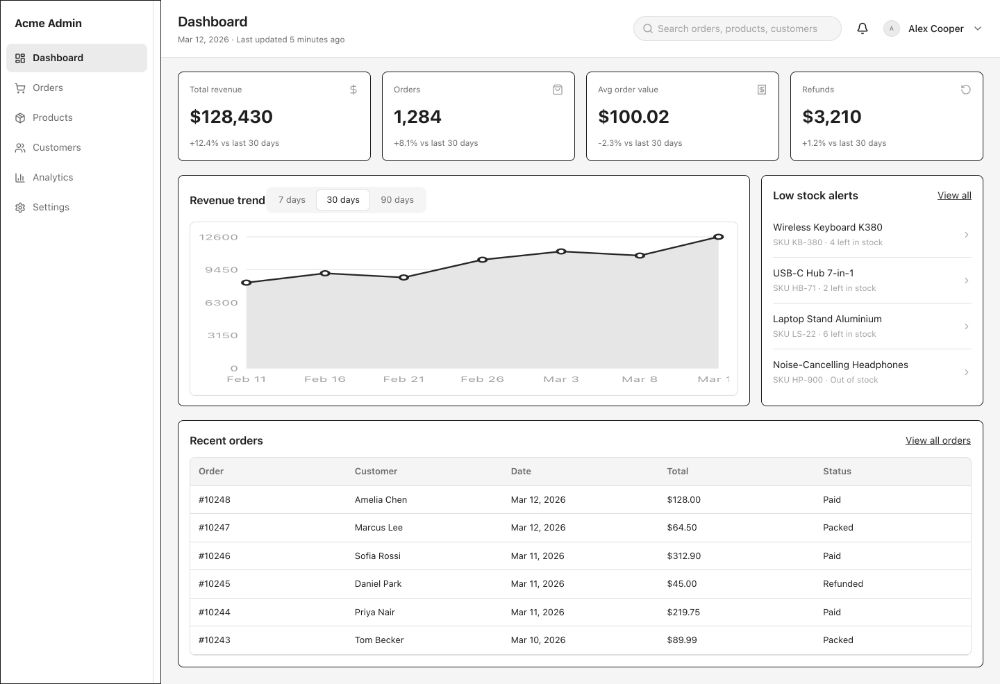Click the Total column header
The width and height of the screenshot is (1000, 684).
[x=677, y=471]
